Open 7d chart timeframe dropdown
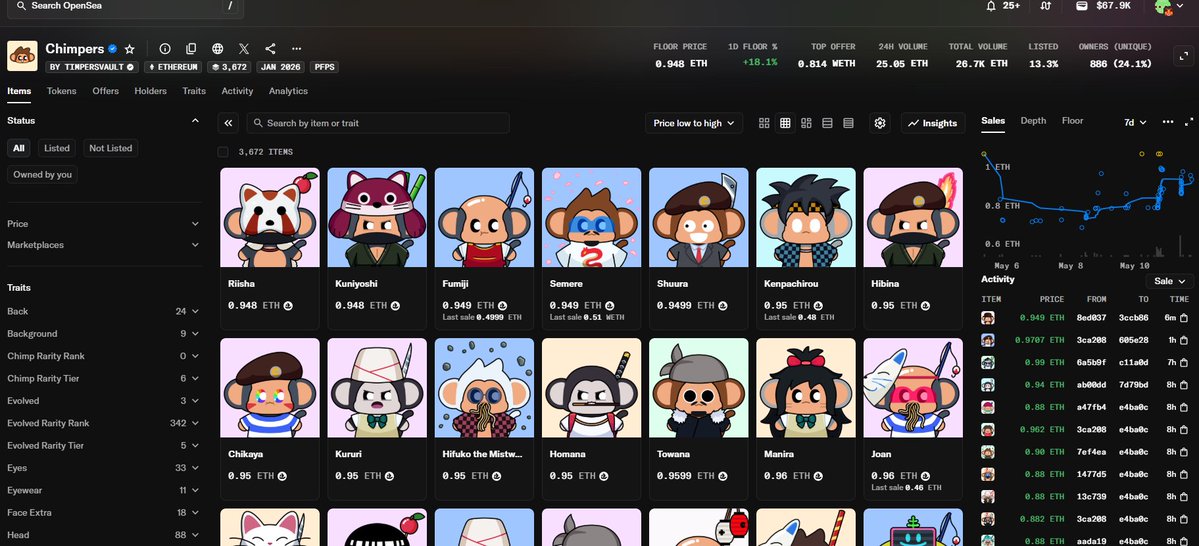The image size is (1199, 546). pos(1136,122)
